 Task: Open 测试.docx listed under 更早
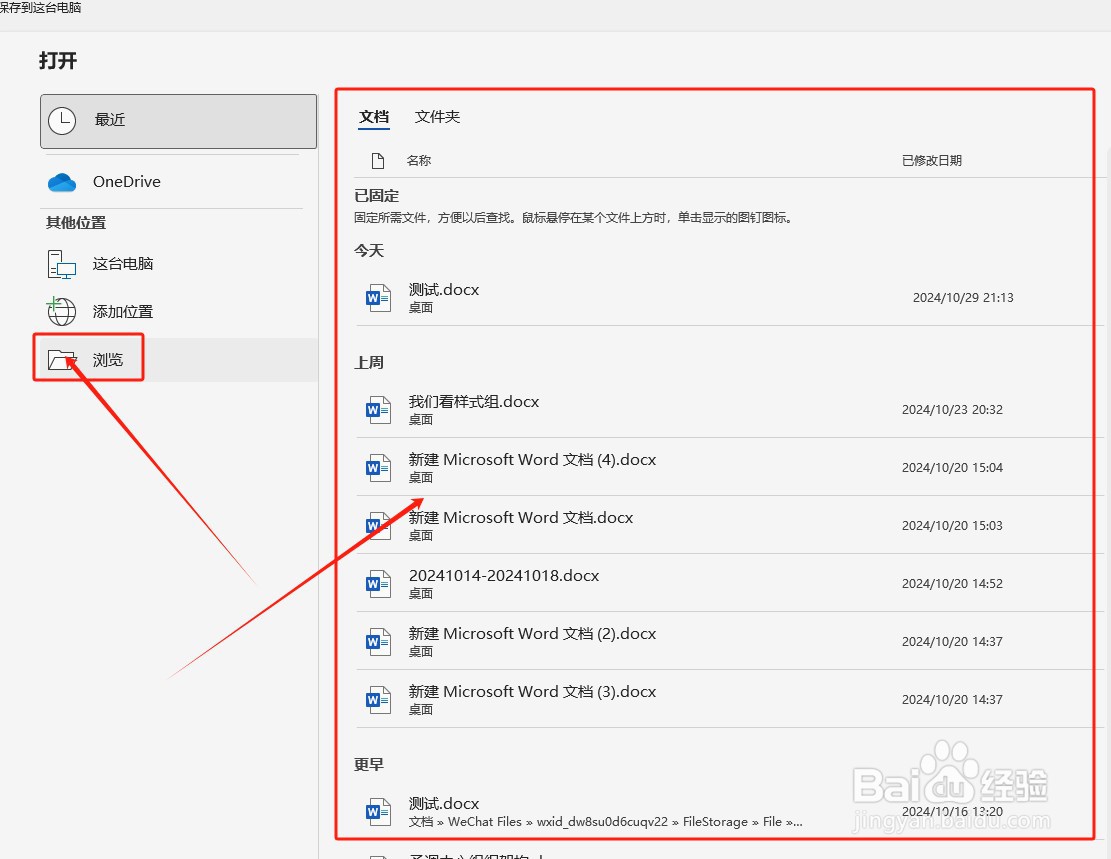(x=443, y=803)
